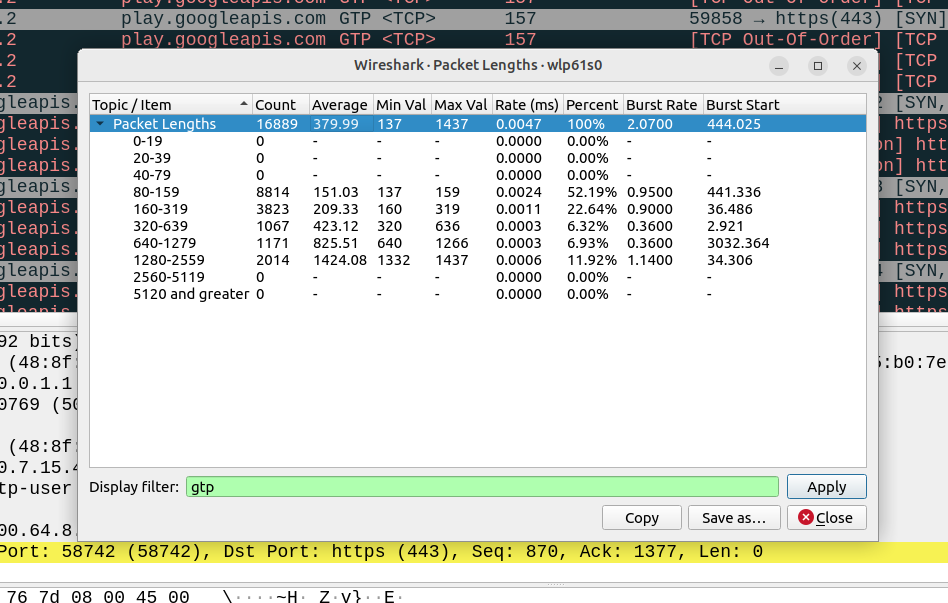Maximize the Packet Lengths window
Image resolution: width=948 pixels, height=603 pixels.
point(818,66)
